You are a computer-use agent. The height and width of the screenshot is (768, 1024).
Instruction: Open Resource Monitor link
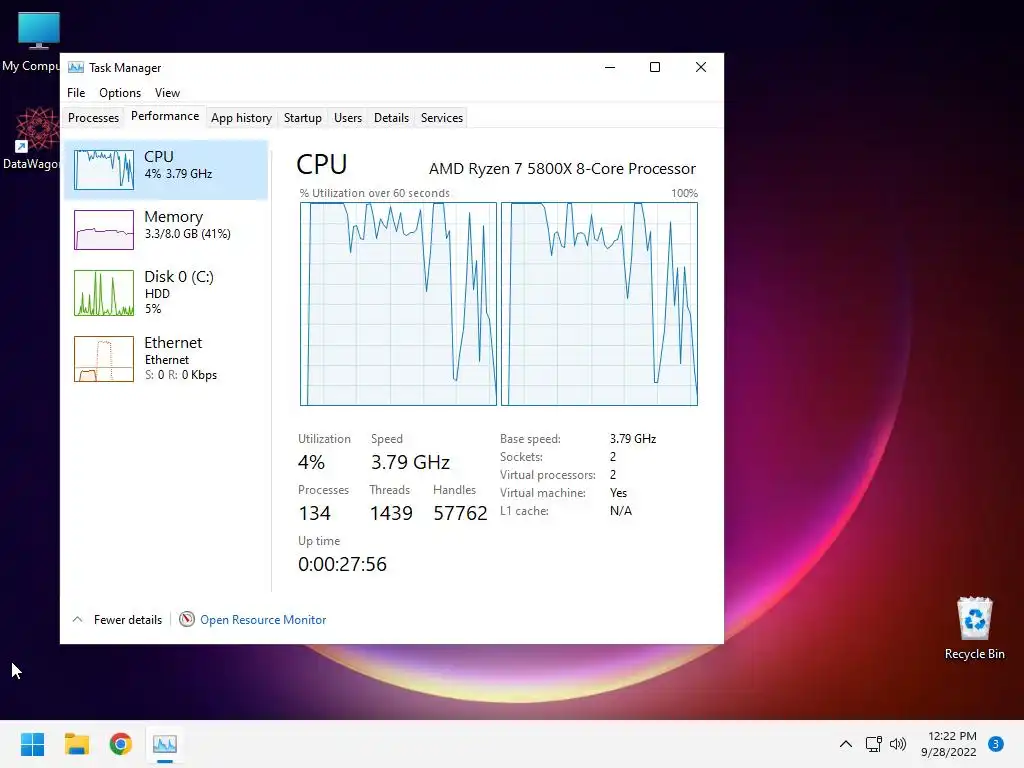pos(263,620)
